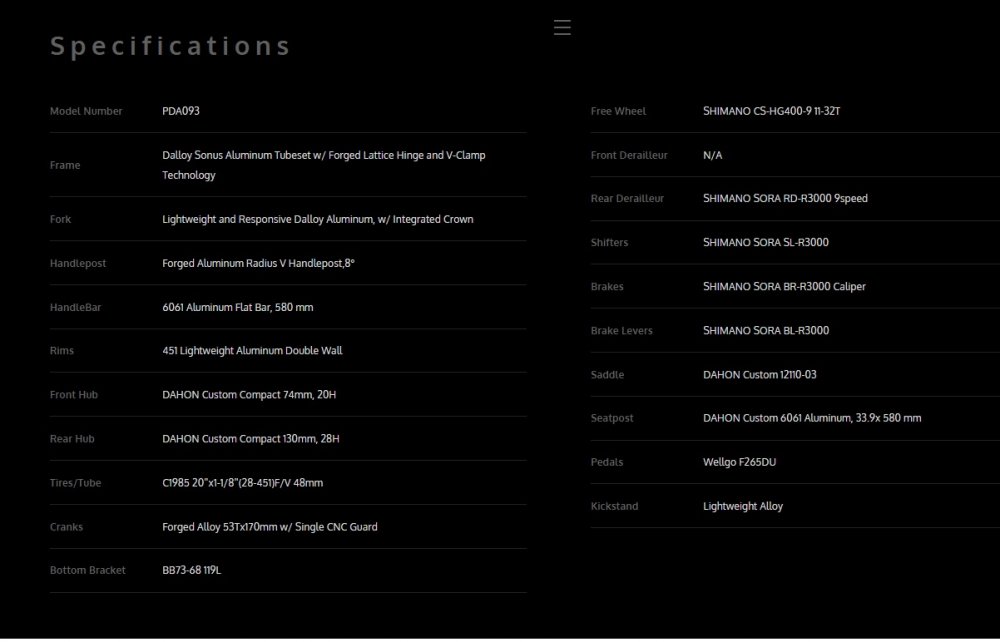Open the hamburger menu icon
Screen dimensions: 1000x642
tap(562, 27)
